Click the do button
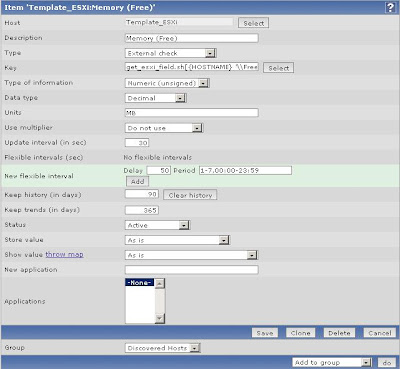This screenshot has height=369, width=400. (387, 362)
